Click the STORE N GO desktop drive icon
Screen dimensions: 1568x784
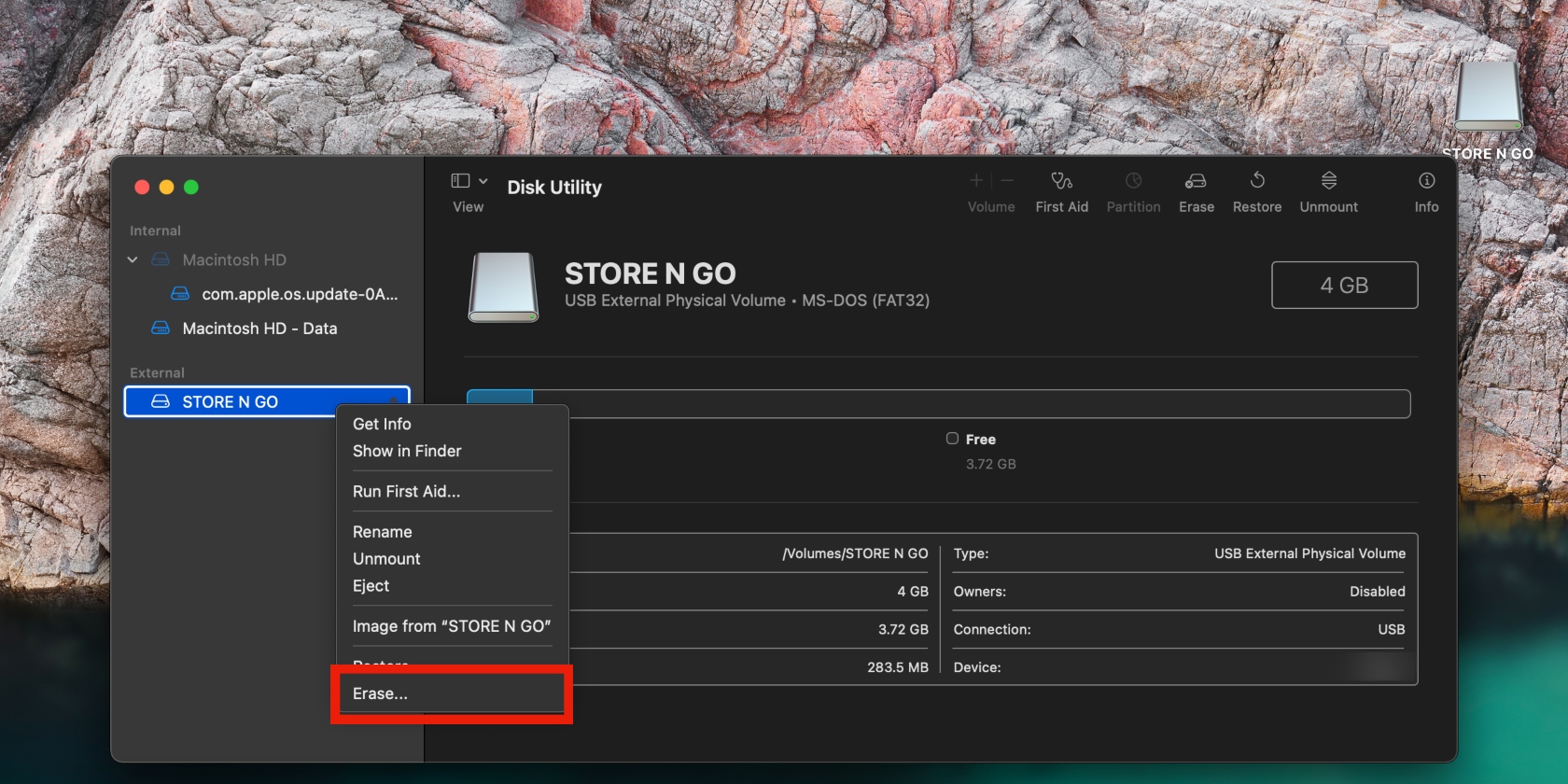[x=1488, y=97]
